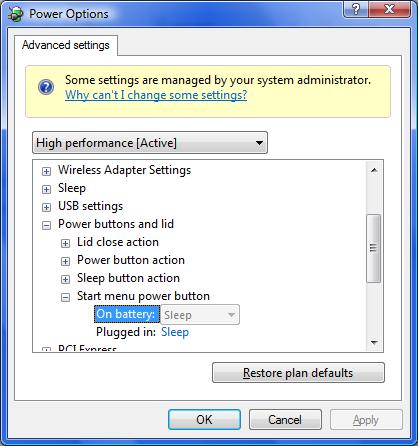
Task: Expand the Power button action node
Action: tap(65, 261)
